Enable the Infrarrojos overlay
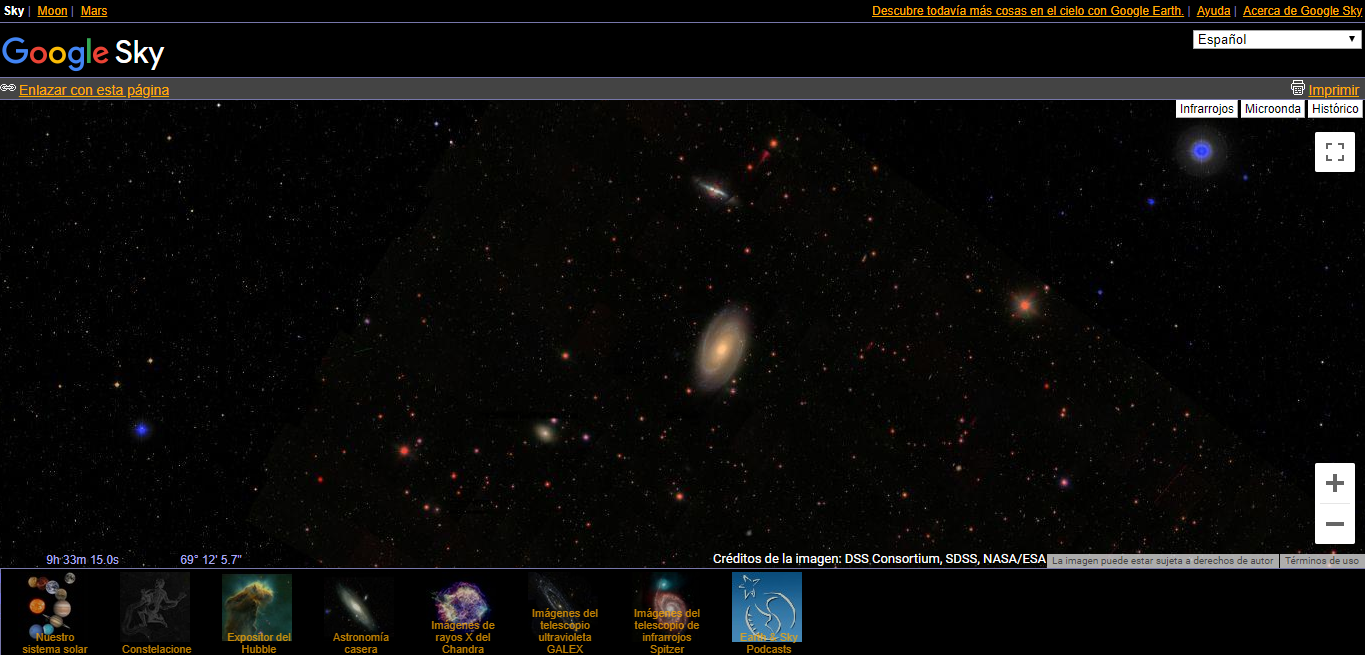 [x=1206, y=109]
